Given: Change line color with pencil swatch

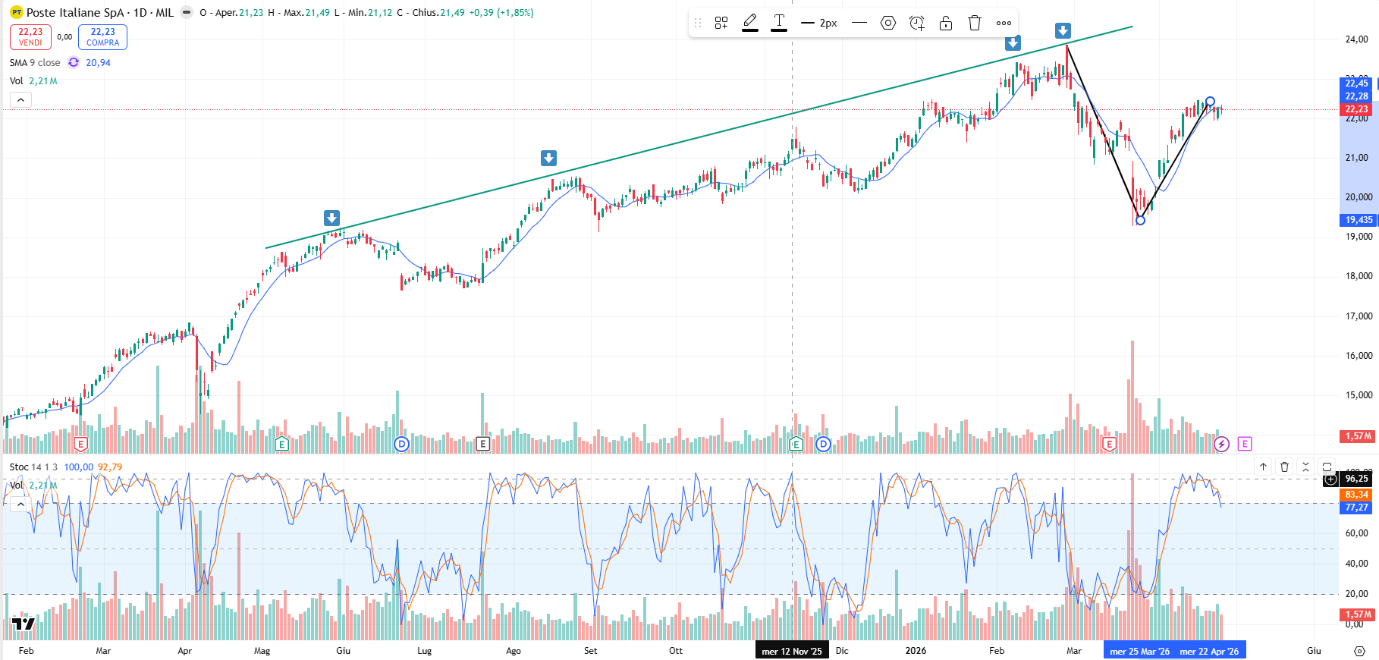Looking at the screenshot, I should 750,23.
